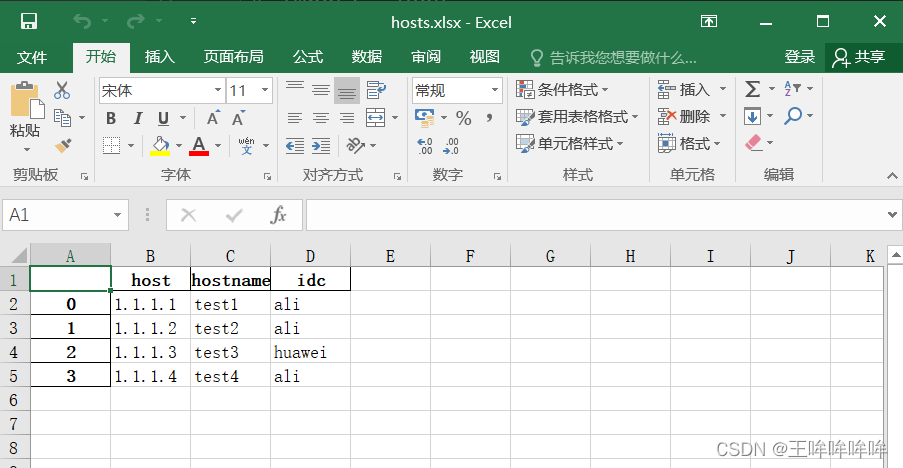Select middle vertical alignment

321,90
